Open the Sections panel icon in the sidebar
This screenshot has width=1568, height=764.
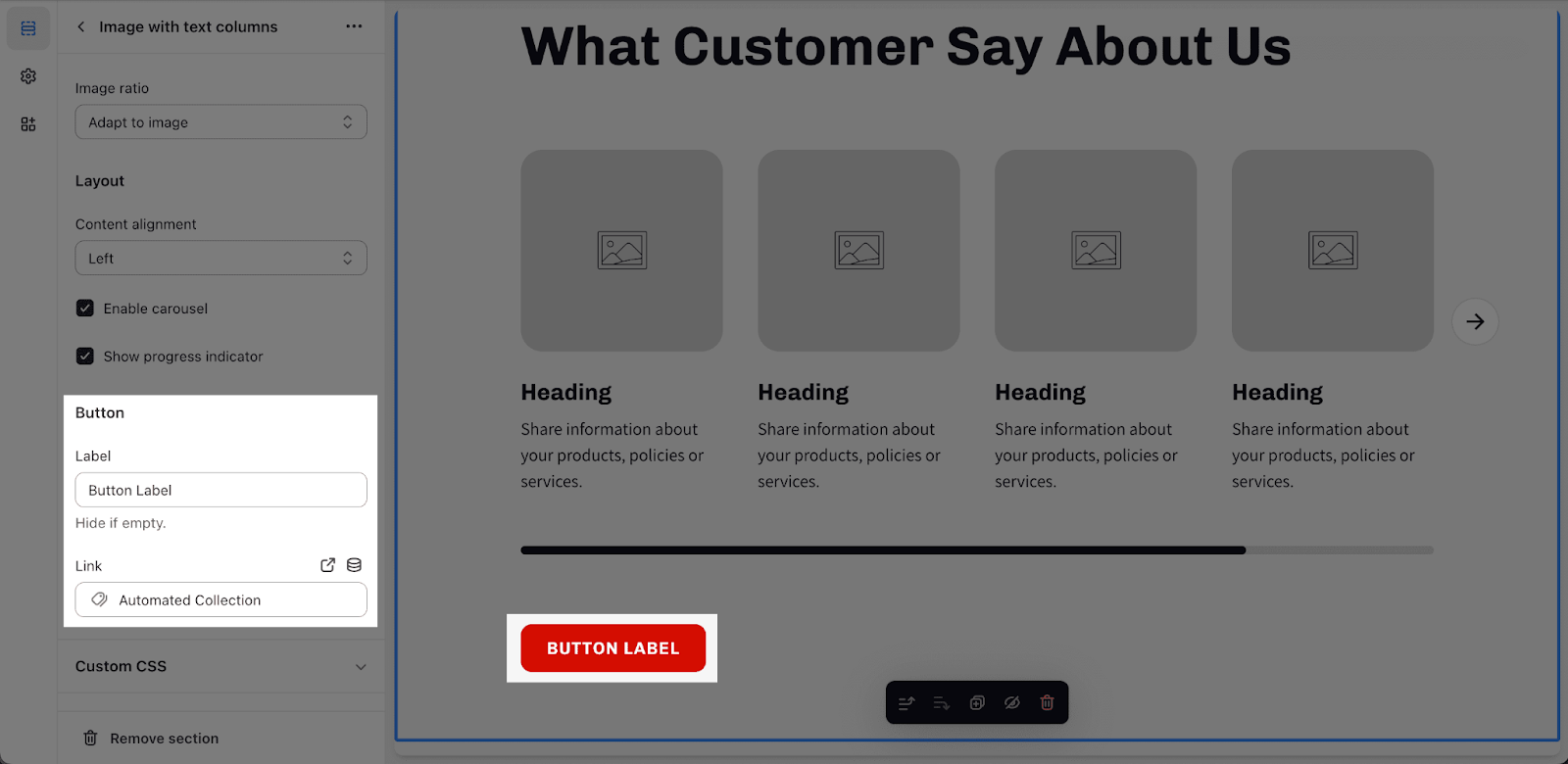[x=28, y=28]
